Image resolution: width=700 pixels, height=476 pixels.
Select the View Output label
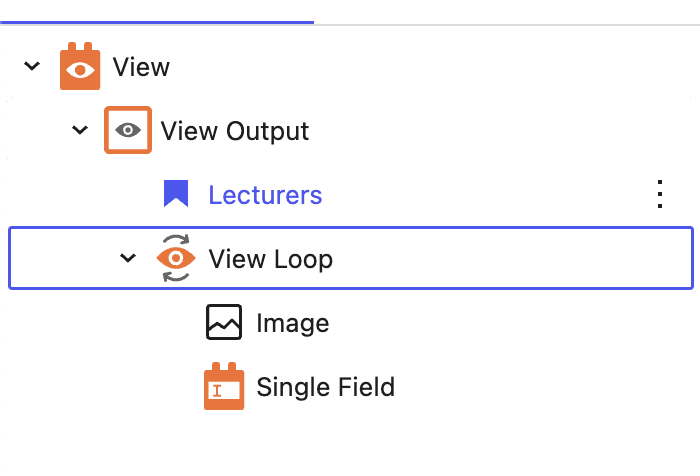(x=235, y=131)
